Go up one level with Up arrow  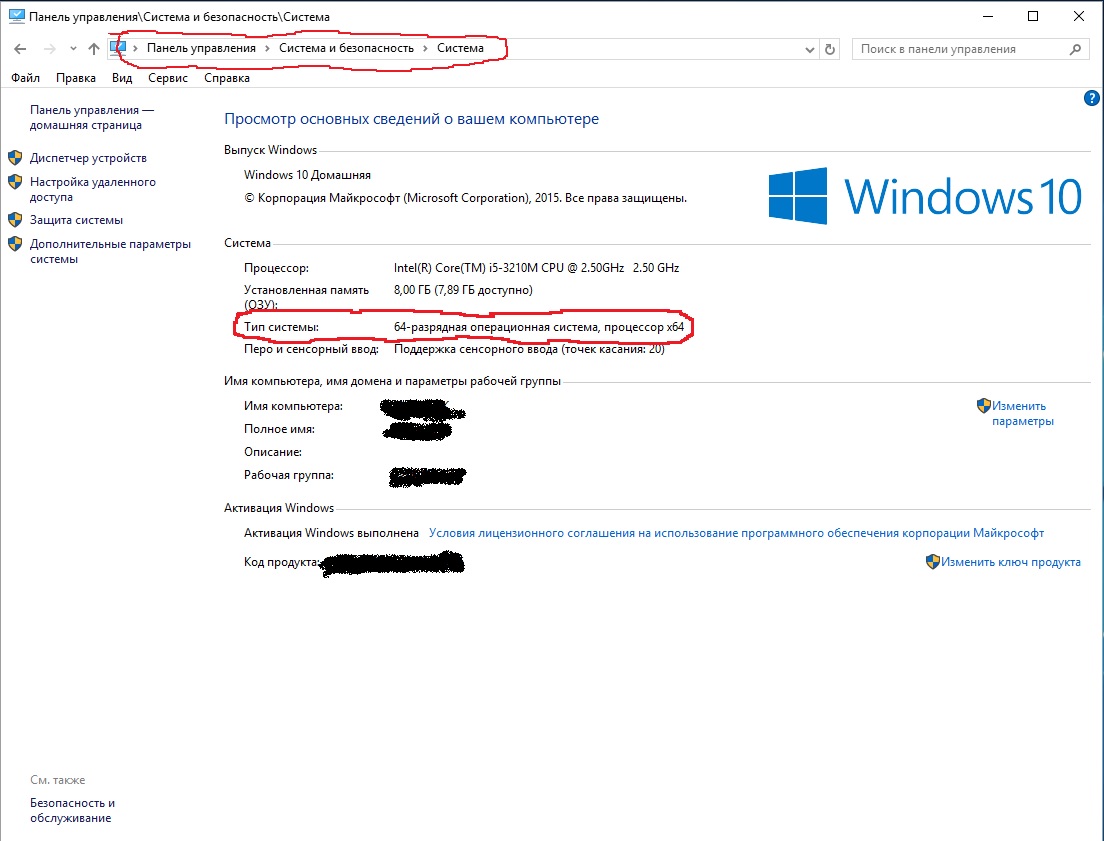tap(94, 49)
